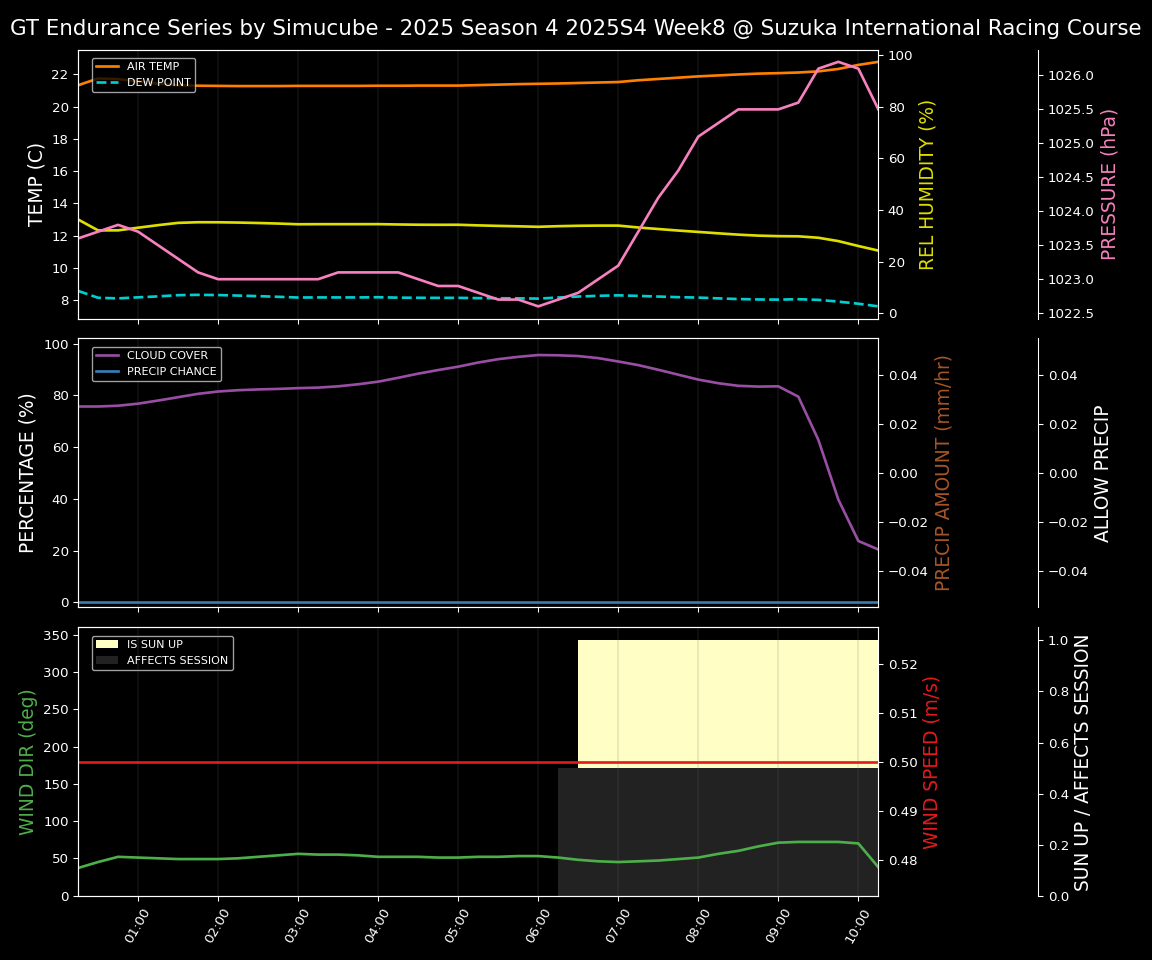Click the IS SUN UP legend swatch

click(x=107, y=644)
